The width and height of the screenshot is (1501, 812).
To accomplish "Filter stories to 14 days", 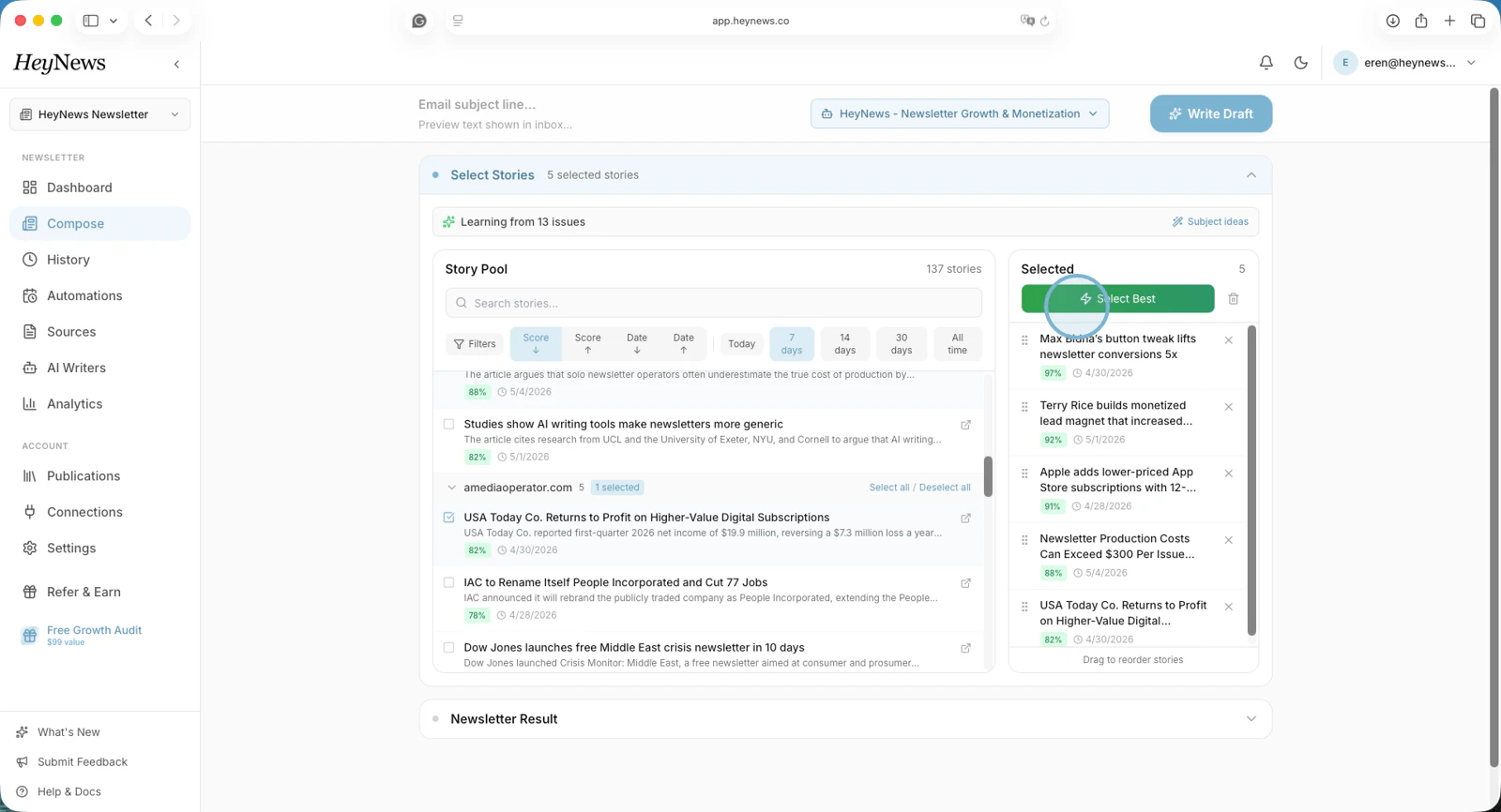I will (845, 344).
